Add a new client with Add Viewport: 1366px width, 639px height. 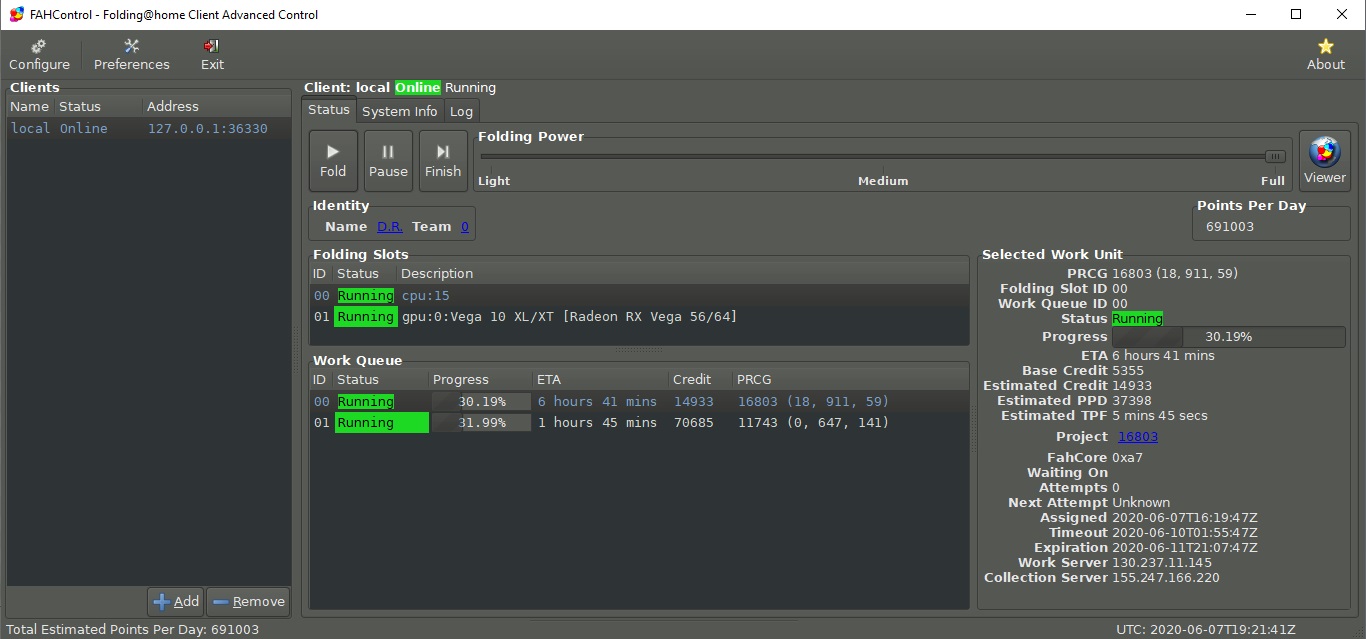176,602
